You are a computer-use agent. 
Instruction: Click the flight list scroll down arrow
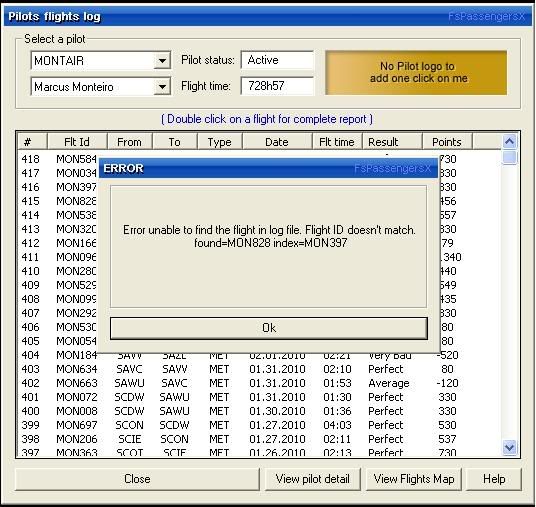click(x=509, y=447)
